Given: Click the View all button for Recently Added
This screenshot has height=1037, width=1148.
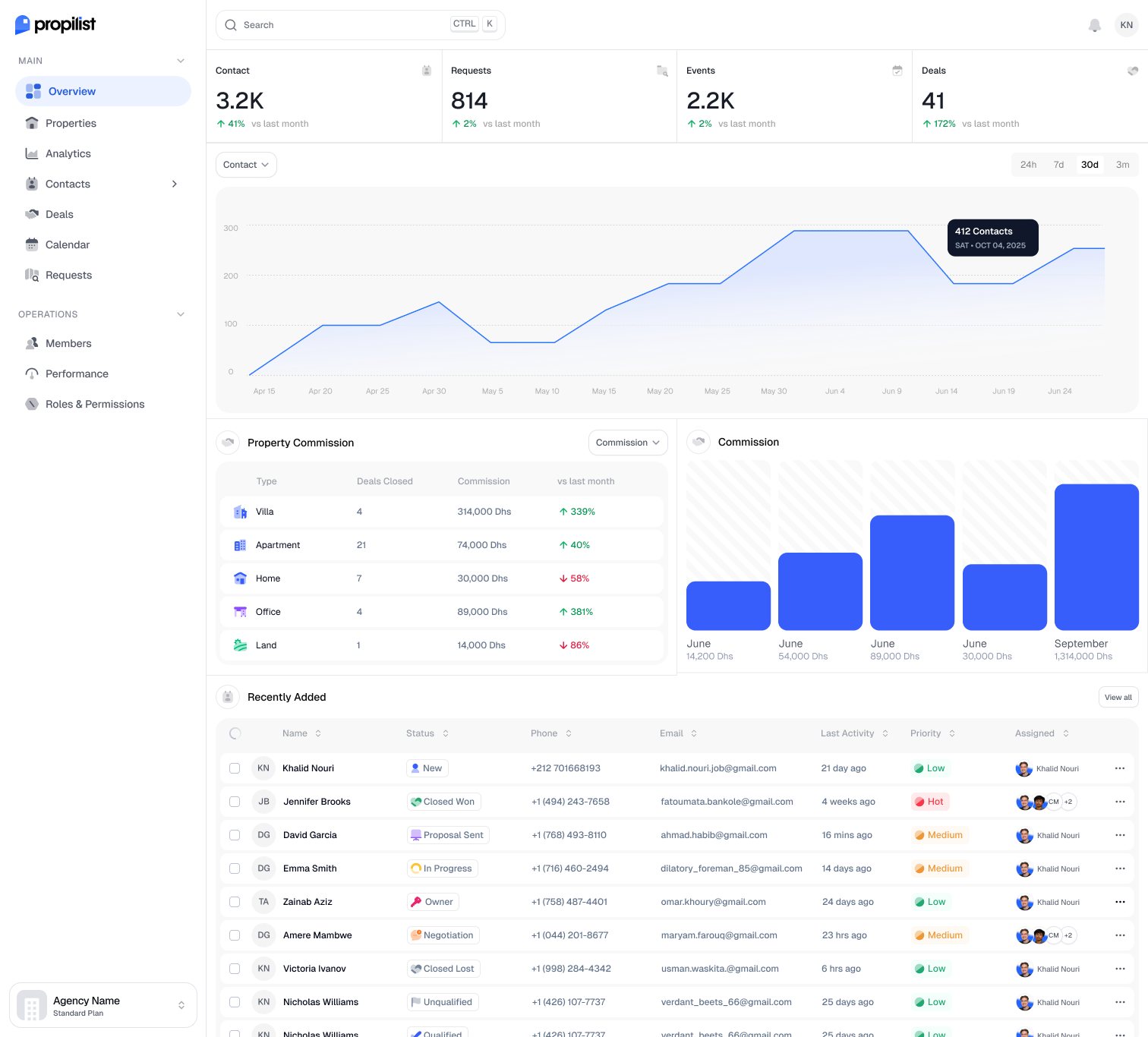Looking at the screenshot, I should pyautogui.click(x=1118, y=697).
